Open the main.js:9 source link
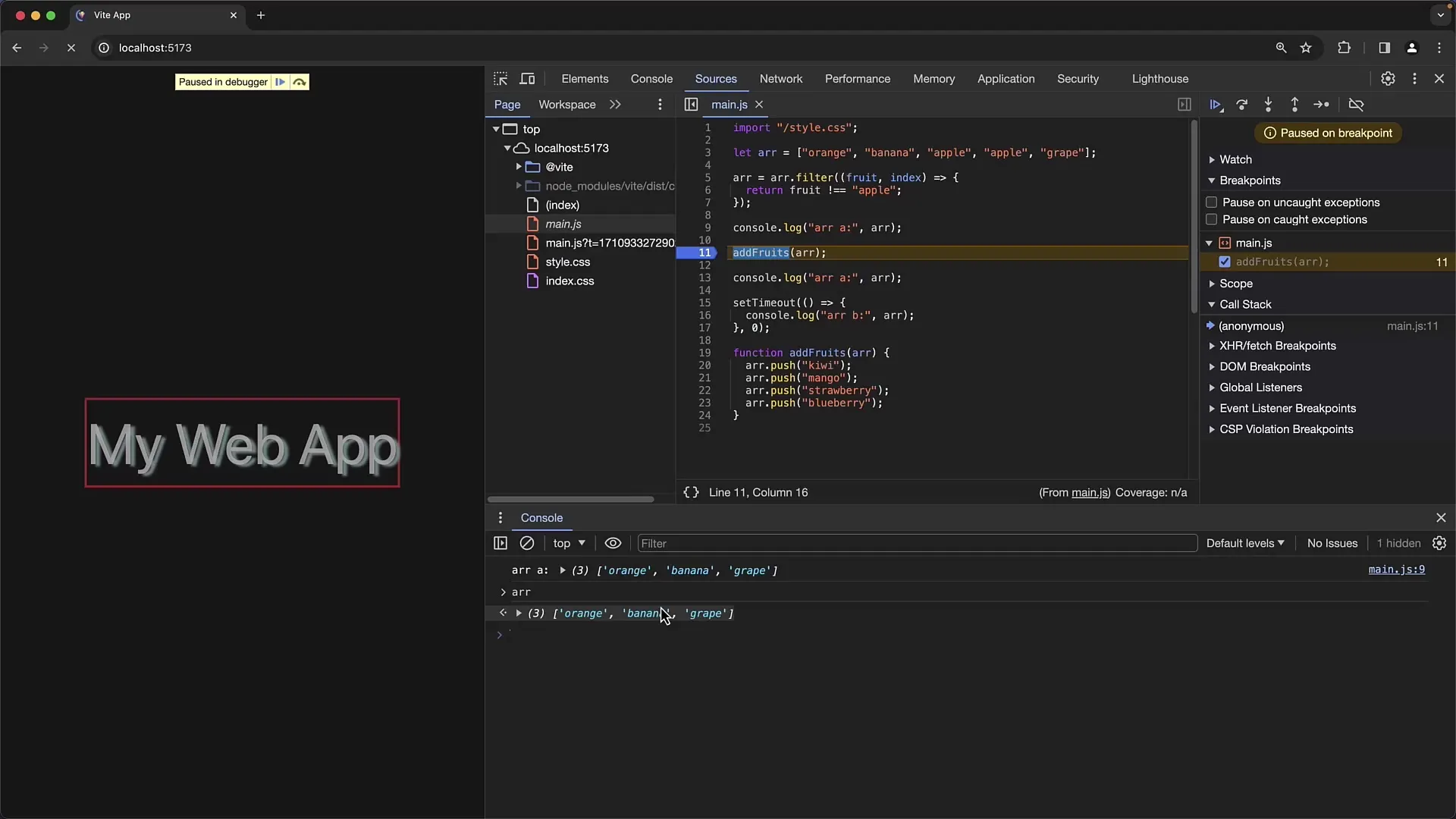1456x819 pixels. click(1396, 570)
